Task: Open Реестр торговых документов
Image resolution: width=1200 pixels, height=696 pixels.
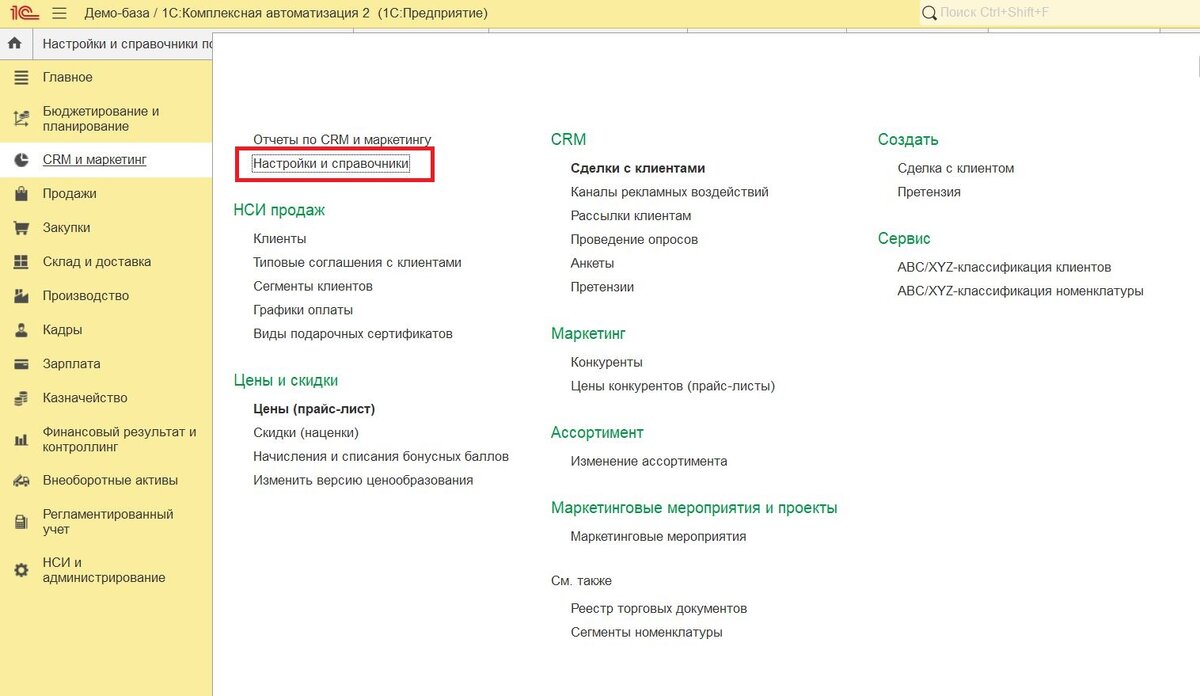Action: click(x=659, y=608)
